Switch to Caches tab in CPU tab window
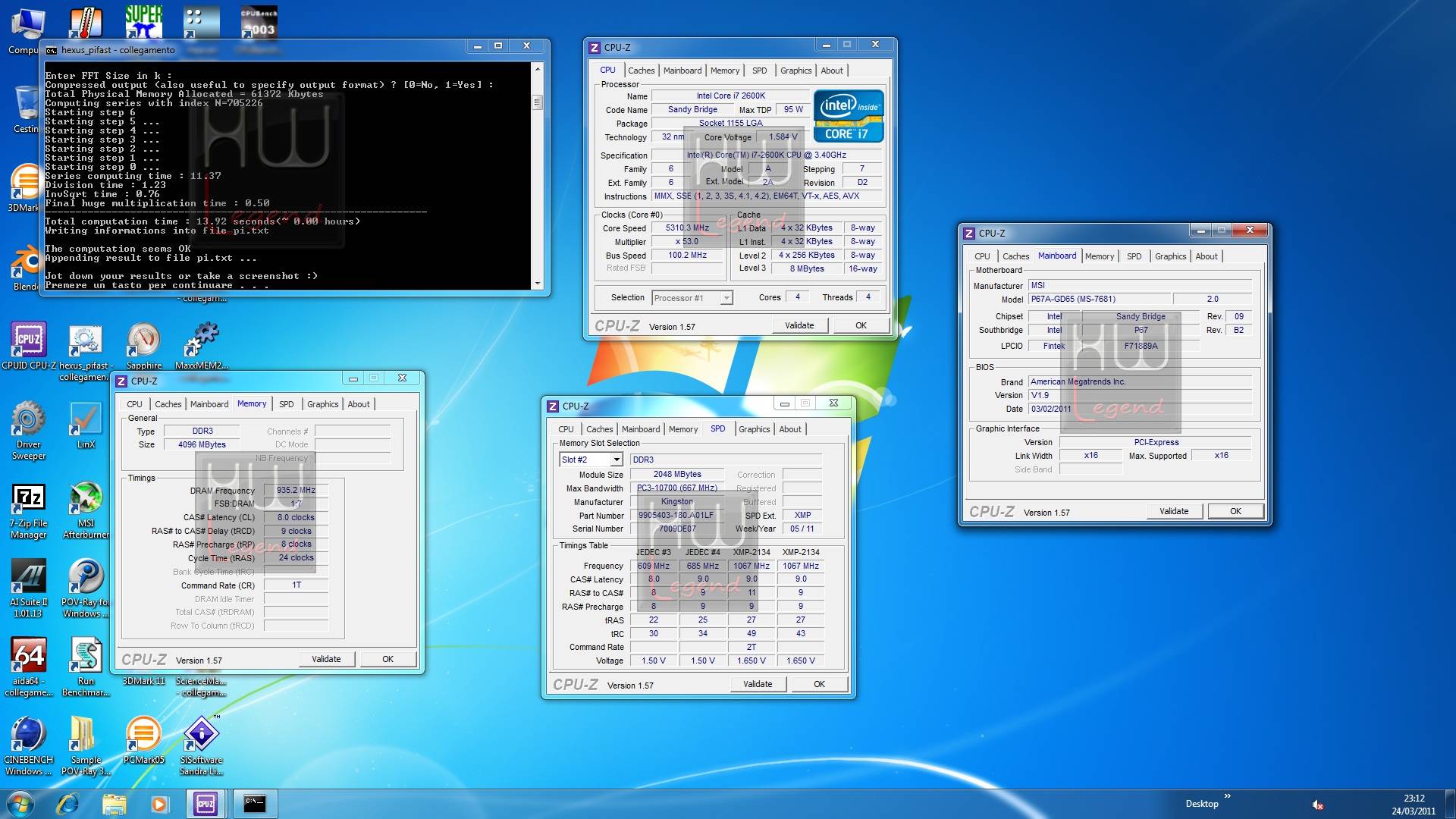 (x=641, y=71)
